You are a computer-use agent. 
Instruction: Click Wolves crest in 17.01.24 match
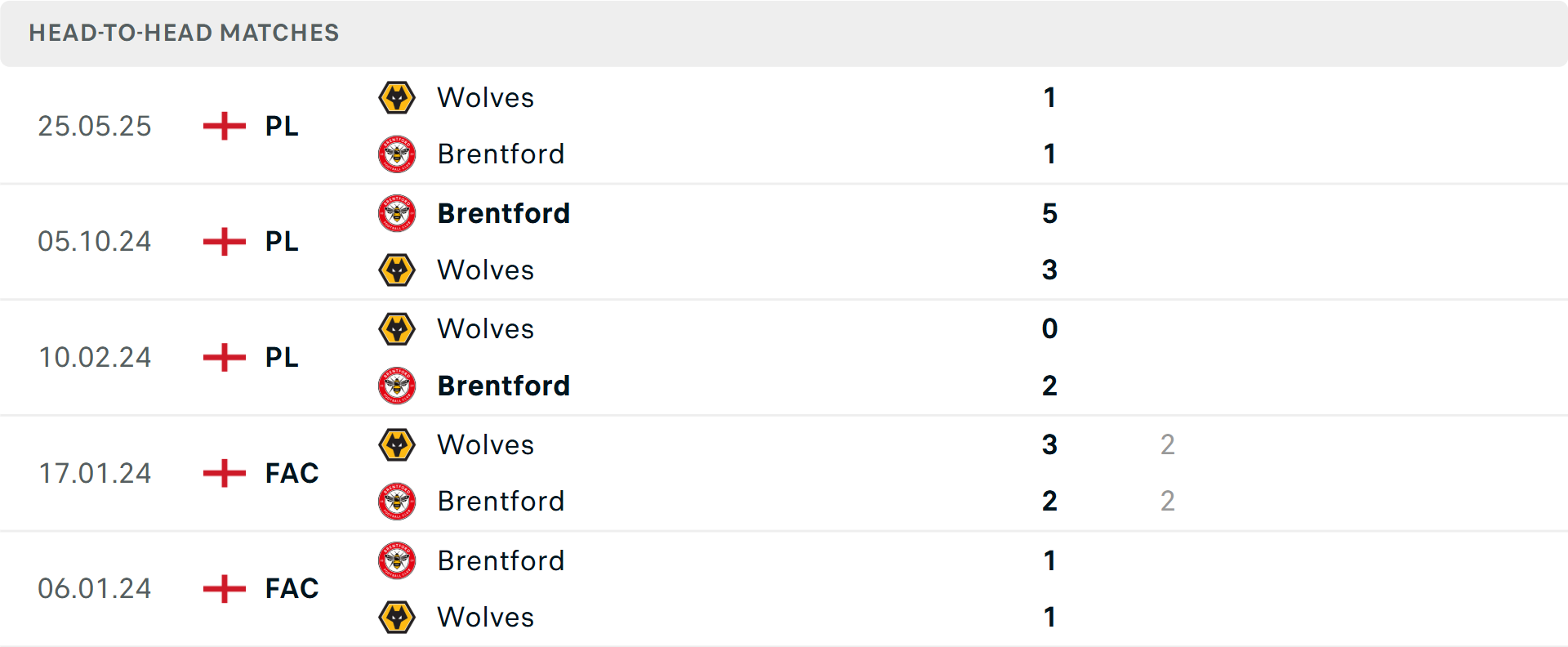coord(397,445)
